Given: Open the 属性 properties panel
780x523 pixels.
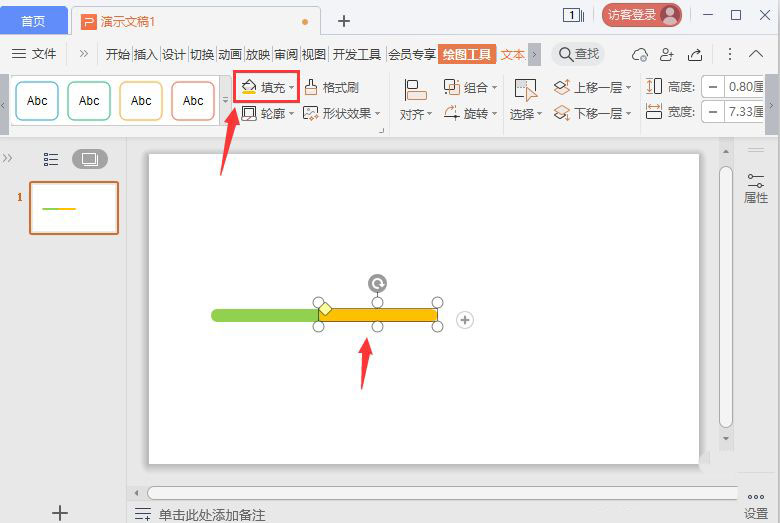Looking at the screenshot, I should 756,187.
